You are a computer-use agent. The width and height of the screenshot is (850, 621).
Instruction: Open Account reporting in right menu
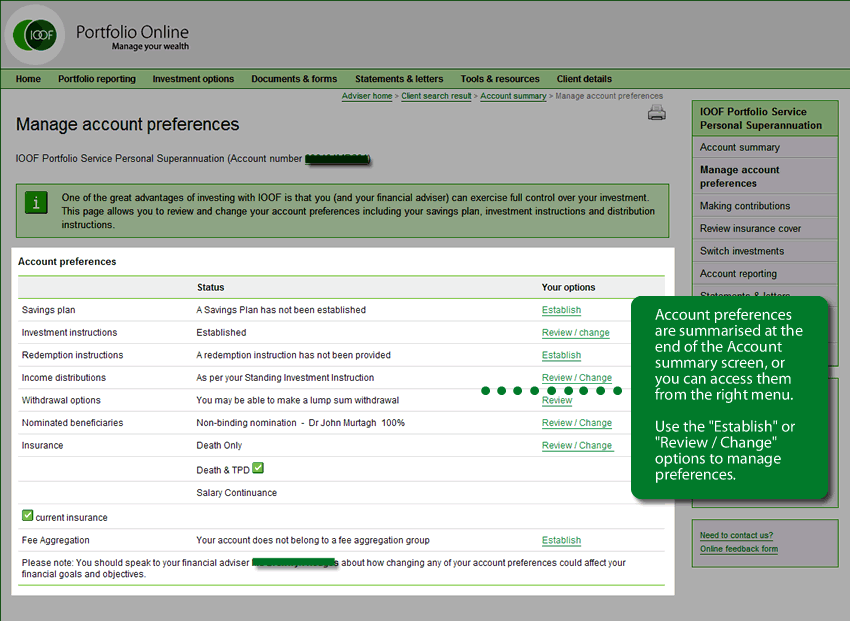coord(765,274)
